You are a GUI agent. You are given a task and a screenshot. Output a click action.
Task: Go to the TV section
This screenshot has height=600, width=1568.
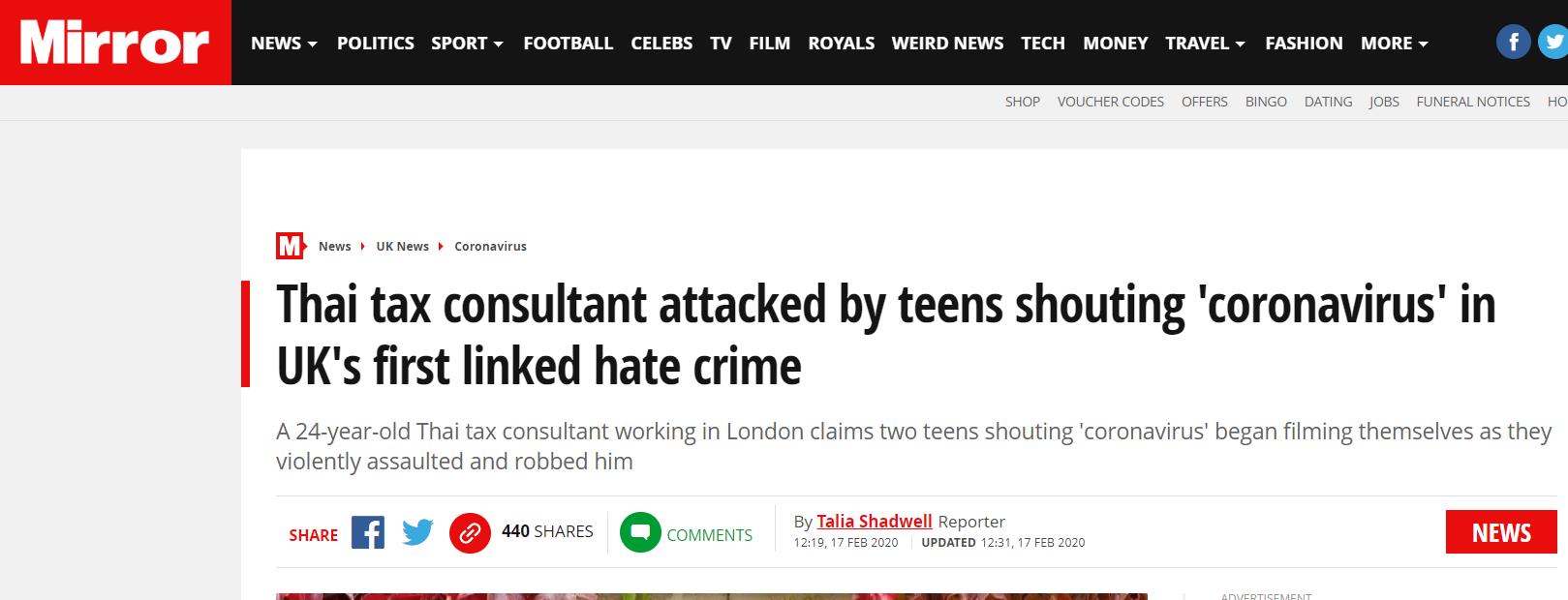click(721, 43)
